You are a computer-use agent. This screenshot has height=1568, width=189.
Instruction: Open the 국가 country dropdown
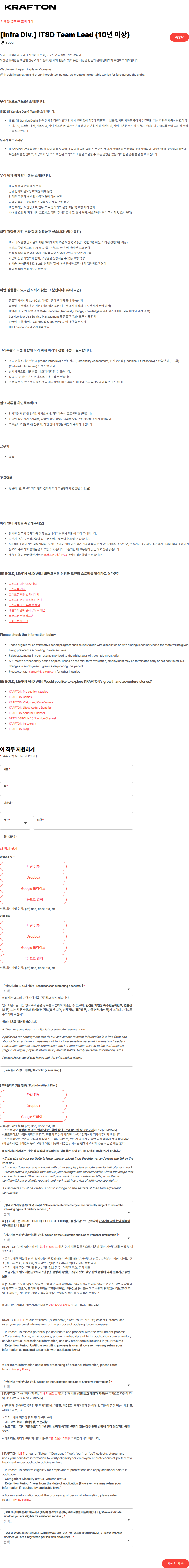[x=15, y=822]
